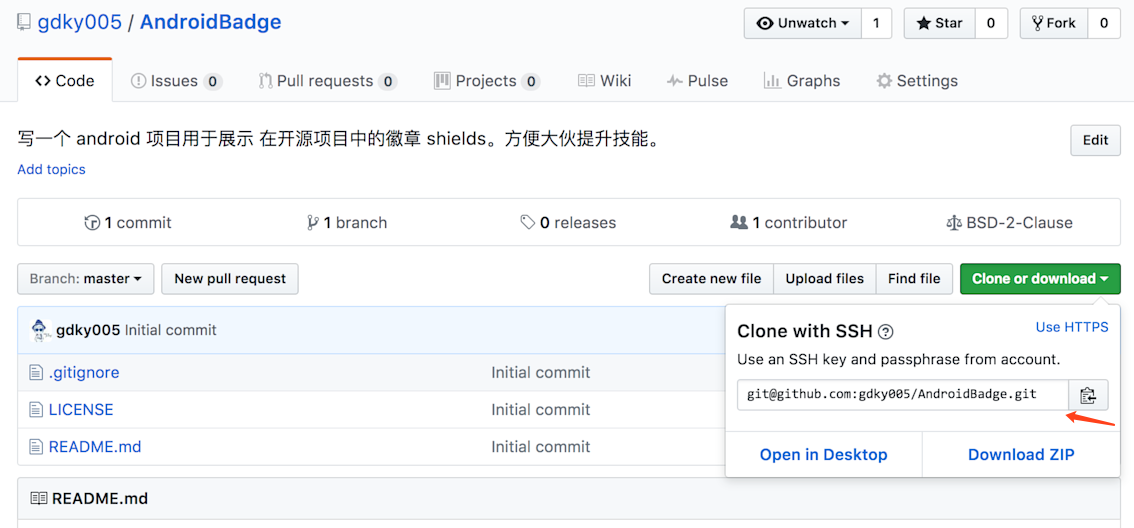Viewport: 1134px width, 528px height.
Task: Open the AndroidBadge repository link
Action: [x=210, y=22]
